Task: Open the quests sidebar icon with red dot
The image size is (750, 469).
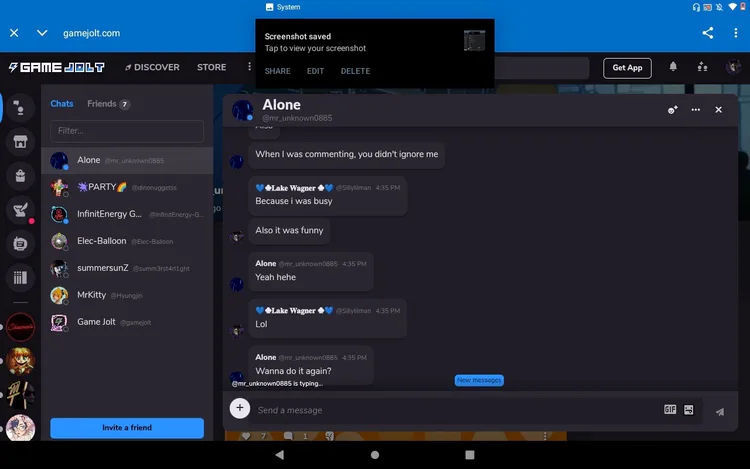Action: (20, 210)
